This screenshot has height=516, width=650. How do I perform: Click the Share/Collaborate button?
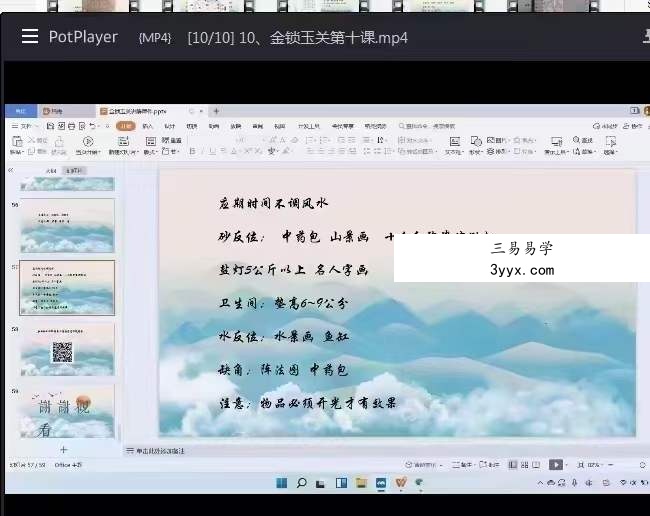point(634,126)
